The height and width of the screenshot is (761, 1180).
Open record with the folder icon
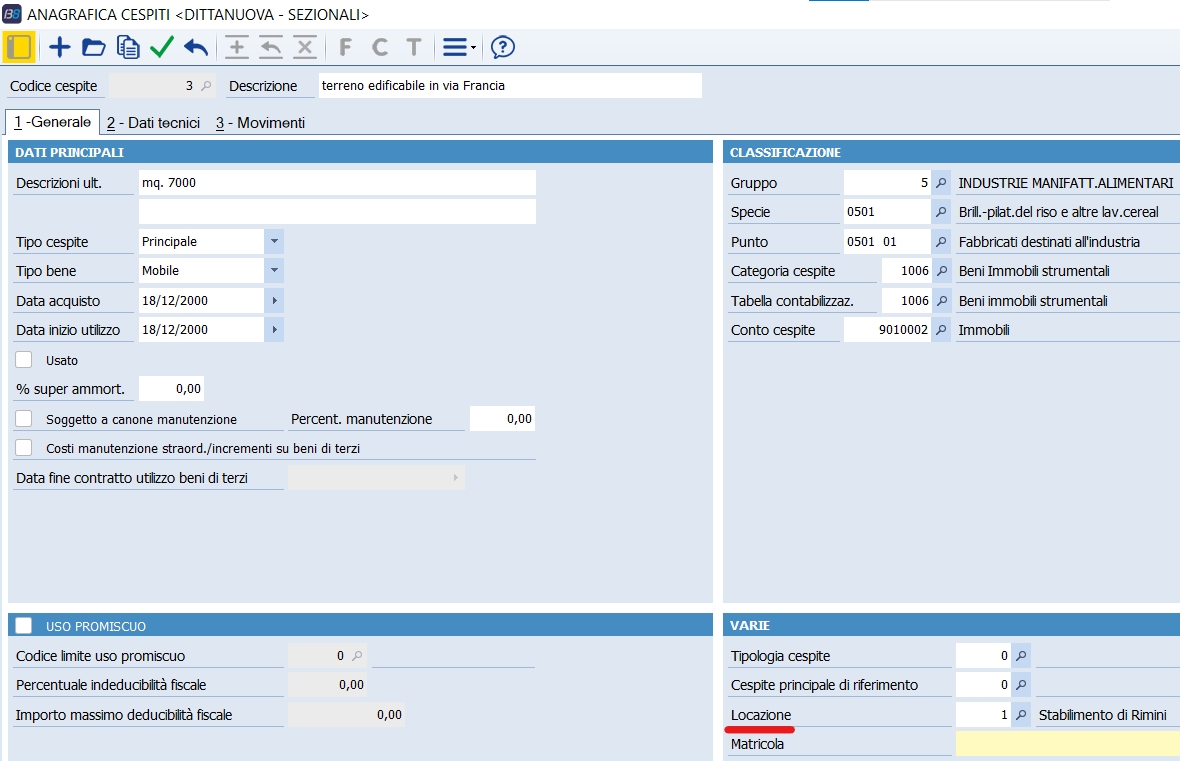pos(93,47)
